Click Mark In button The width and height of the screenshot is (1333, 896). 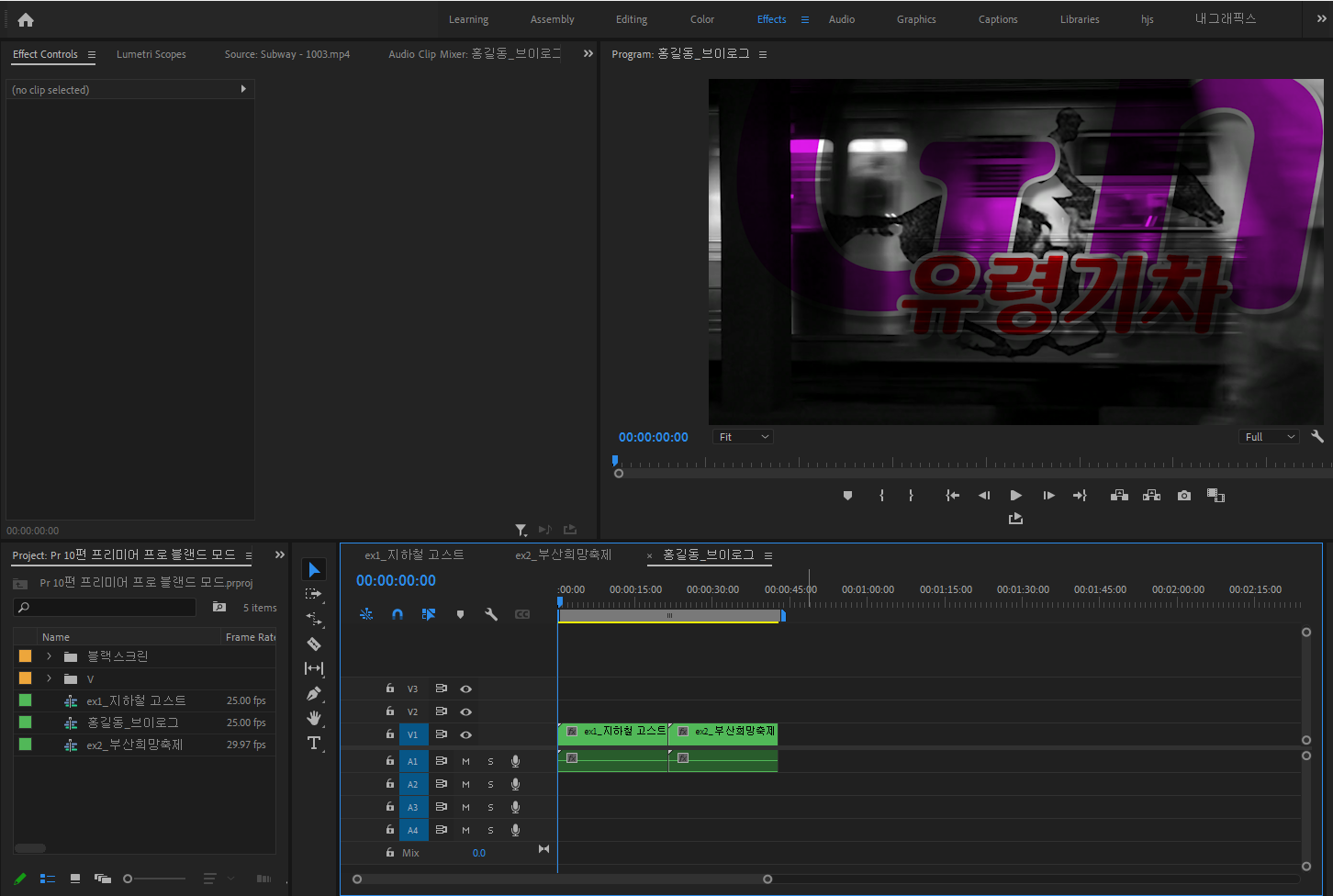(881, 496)
